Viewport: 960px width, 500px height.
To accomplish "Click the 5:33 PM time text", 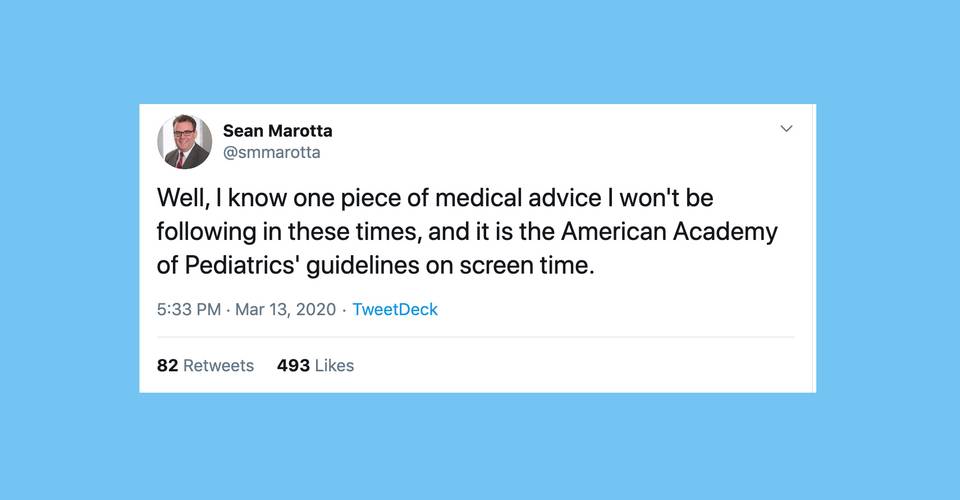I will point(189,309).
